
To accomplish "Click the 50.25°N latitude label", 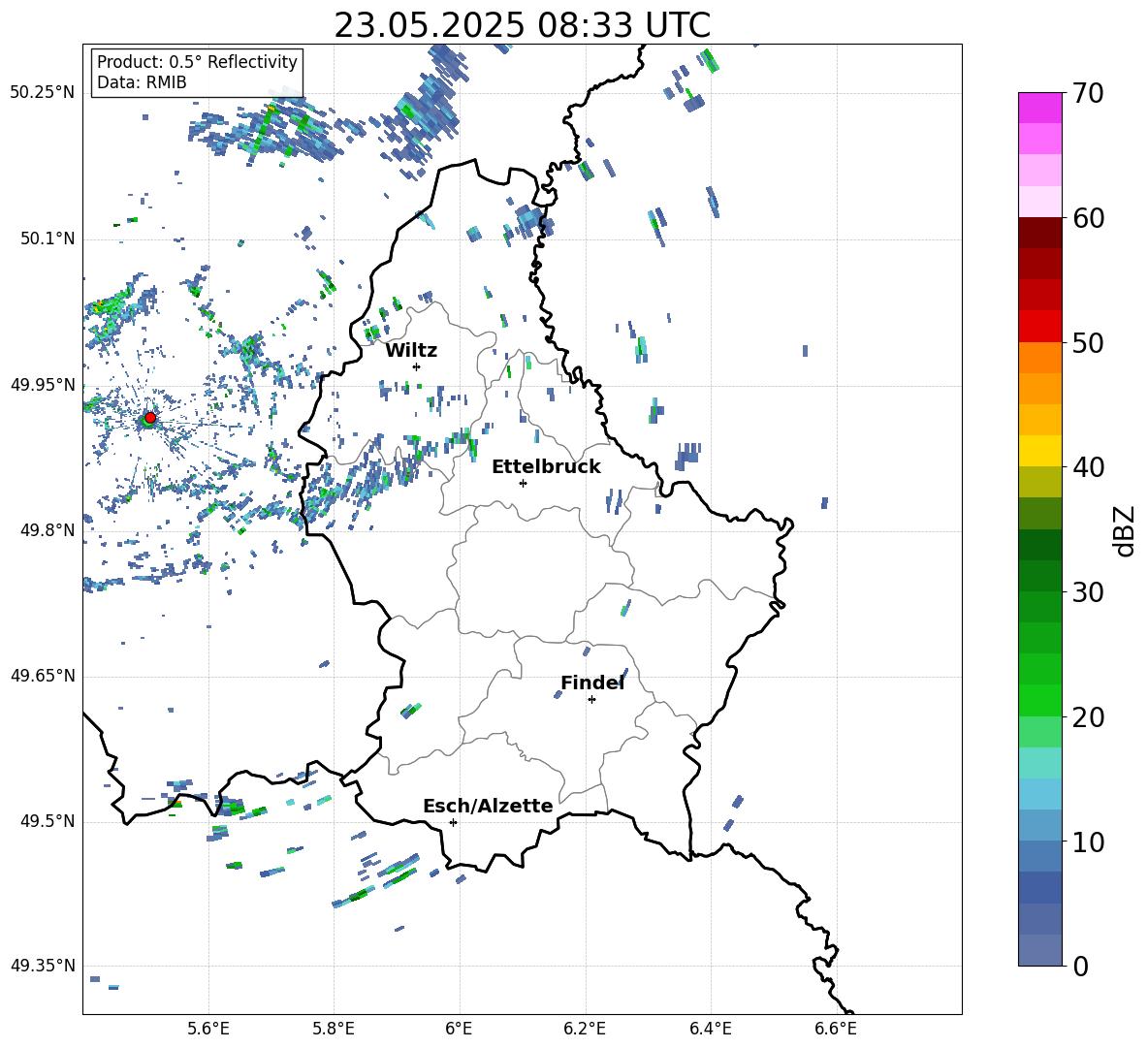I will (43, 92).
